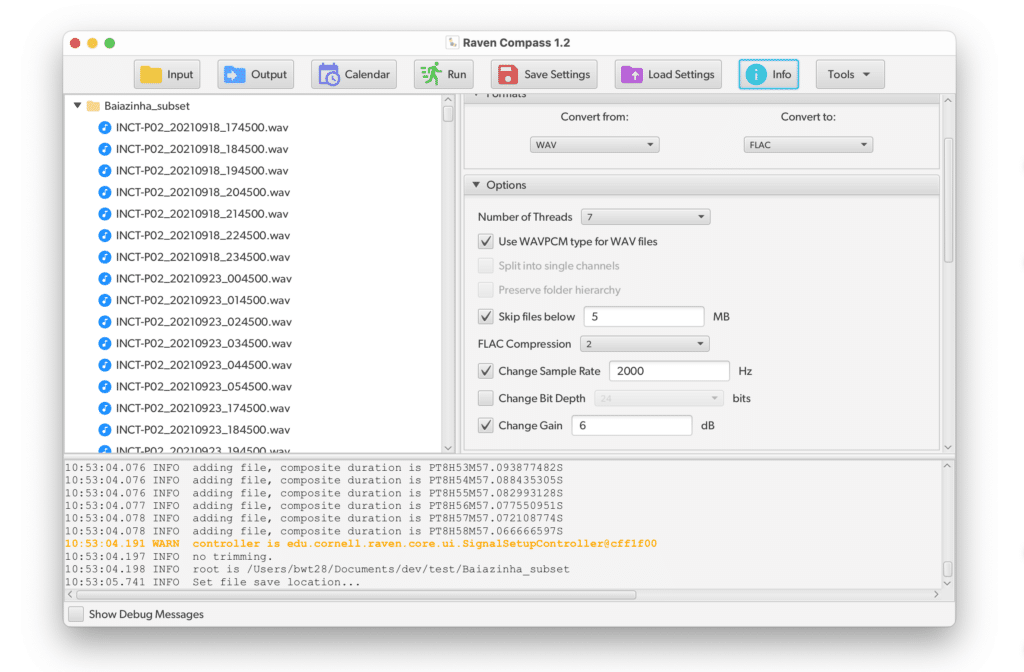Collapse the Options section
The height and width of the screenshot is (672, 1024).
tap(477, 185)
